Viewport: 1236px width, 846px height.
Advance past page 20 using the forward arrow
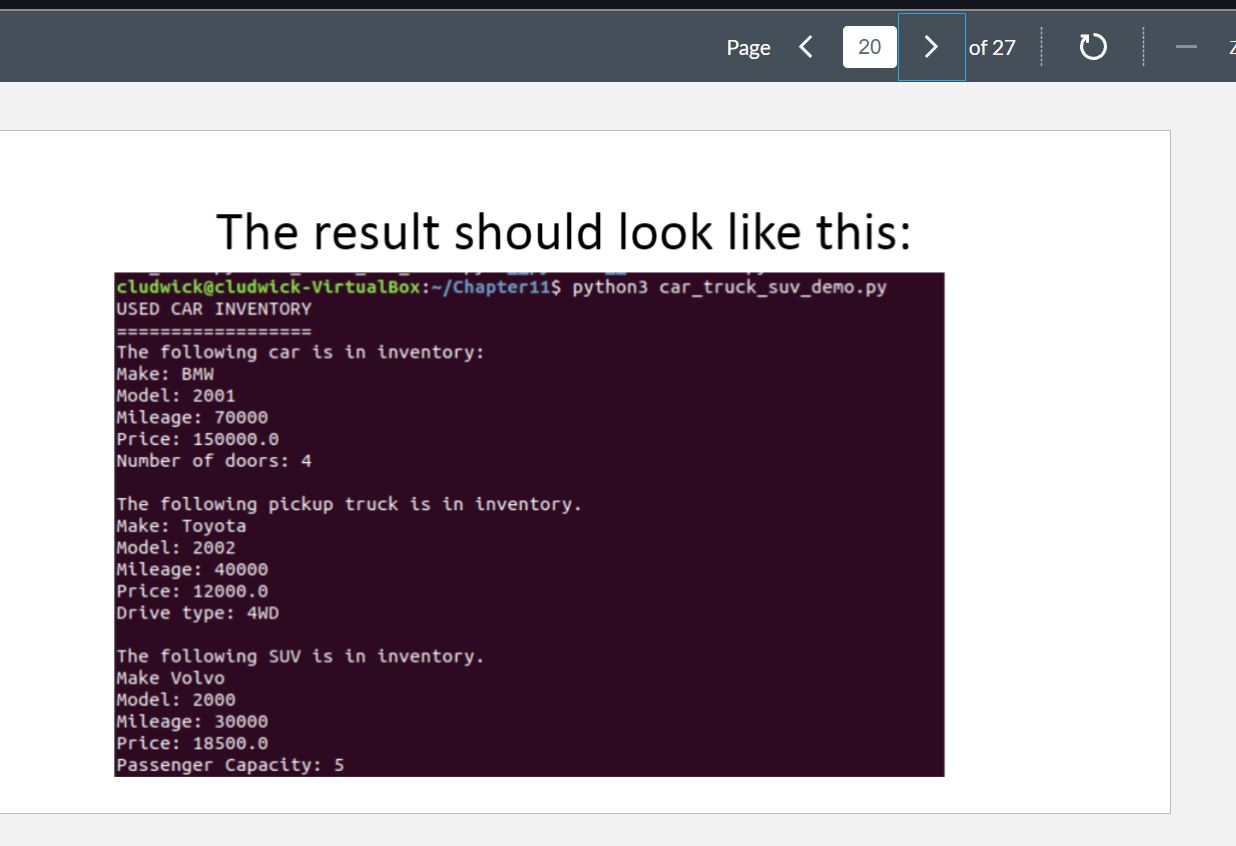[x=931, y=46]
